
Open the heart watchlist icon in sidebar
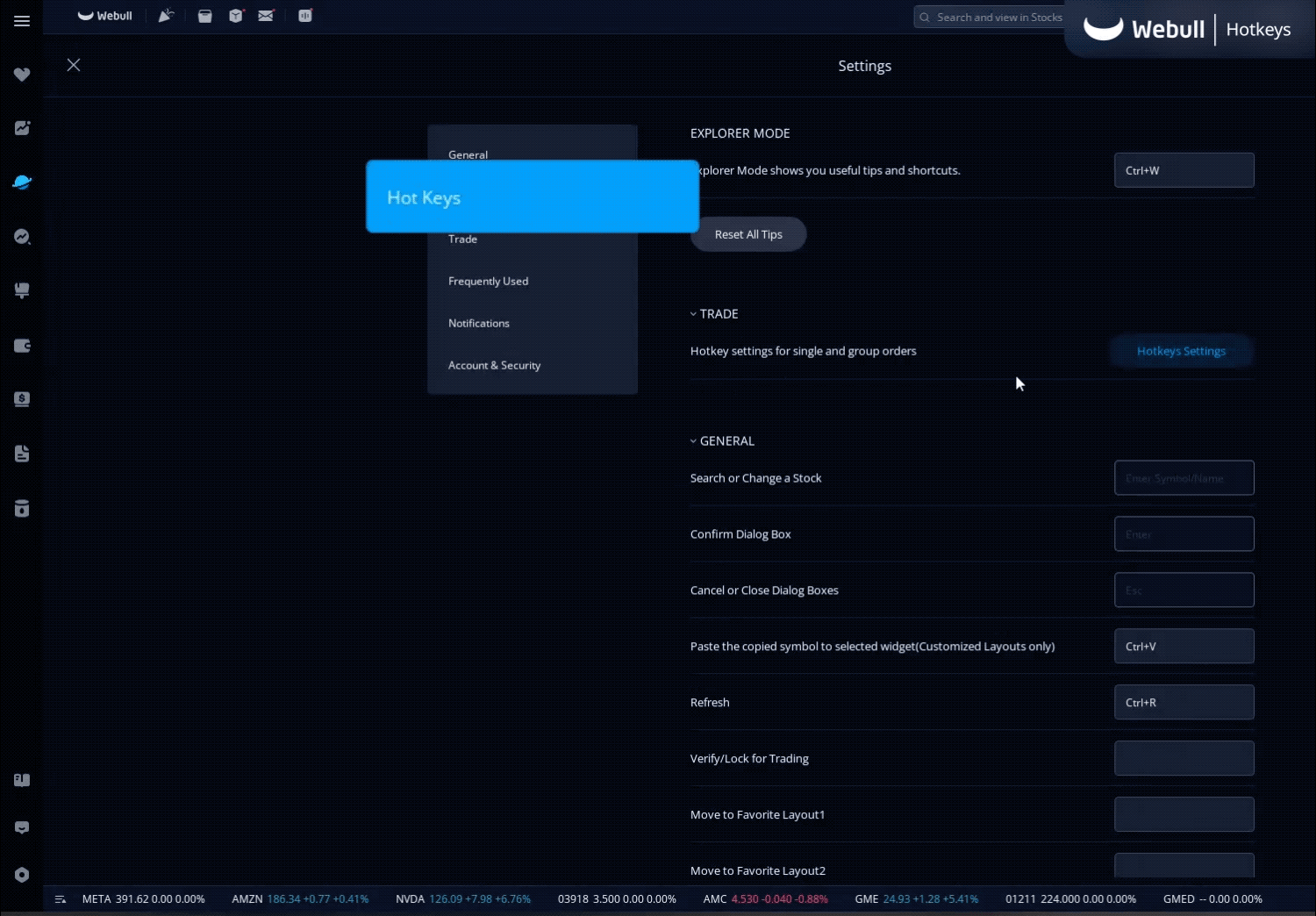tap(22, 75)
